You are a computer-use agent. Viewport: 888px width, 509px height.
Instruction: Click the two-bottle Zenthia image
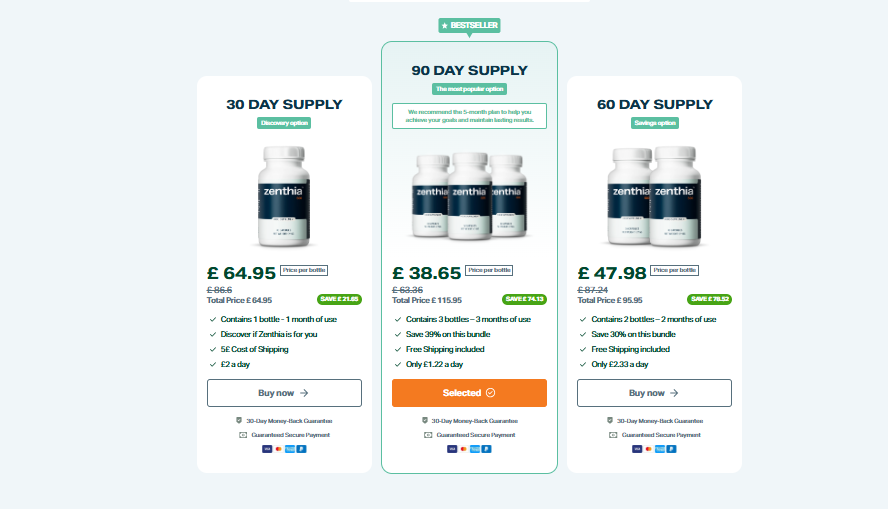[x=654, y=196]
